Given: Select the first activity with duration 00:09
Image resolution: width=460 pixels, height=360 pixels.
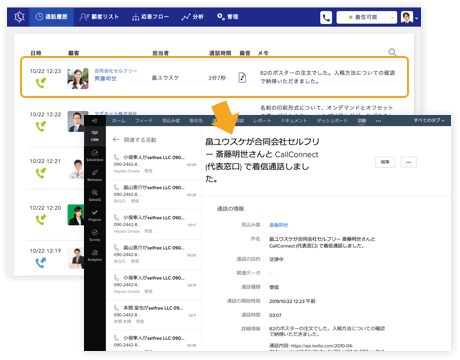Looking at the screenshot, I should point(154,164).
